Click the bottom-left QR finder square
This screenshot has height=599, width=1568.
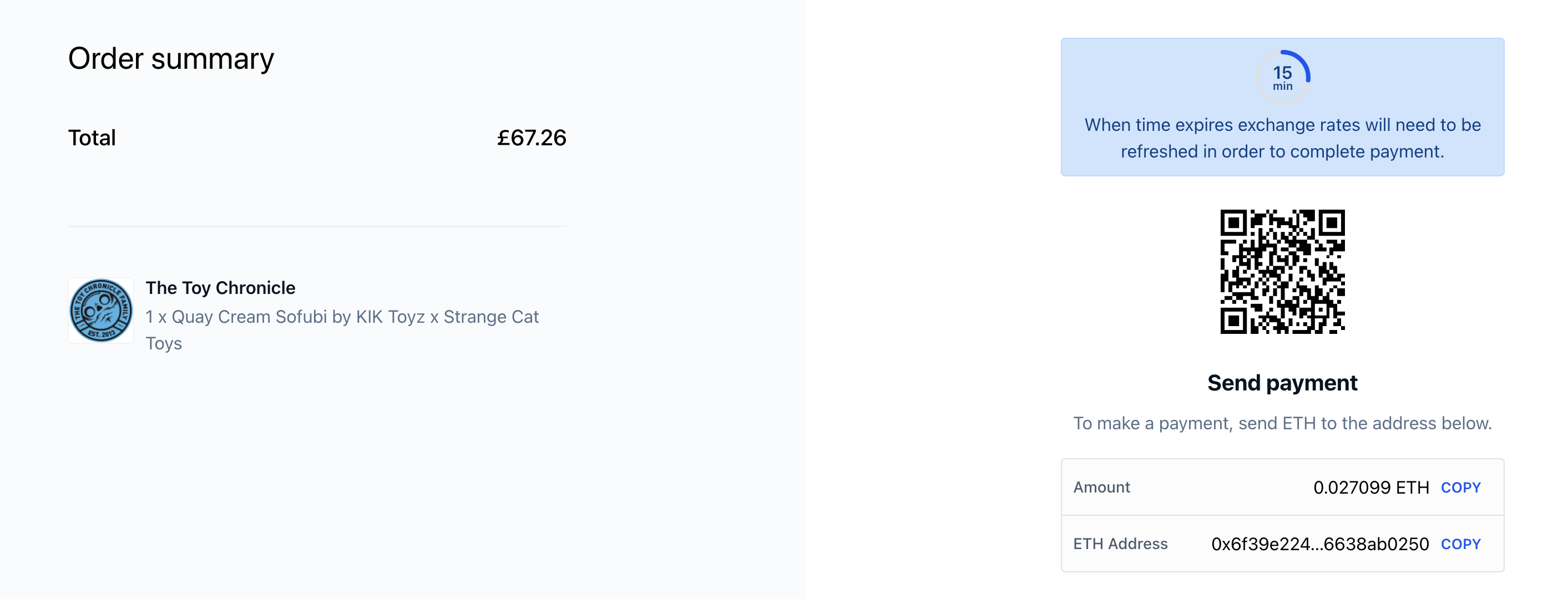pyautogui.click(x=1234, y=320)
